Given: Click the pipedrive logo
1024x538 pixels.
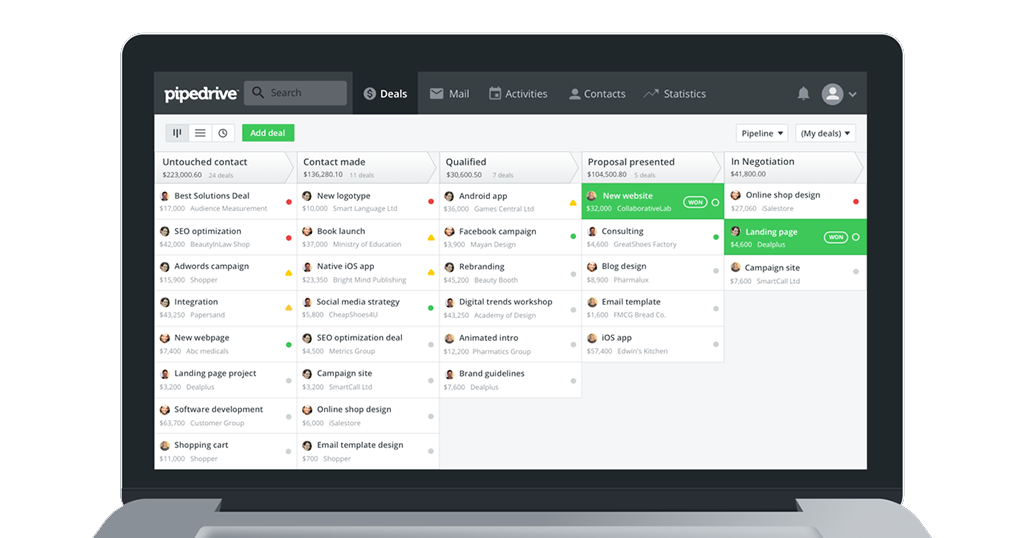Looking at the screenshot, I should pyautogui.click(x=200, y=94).
